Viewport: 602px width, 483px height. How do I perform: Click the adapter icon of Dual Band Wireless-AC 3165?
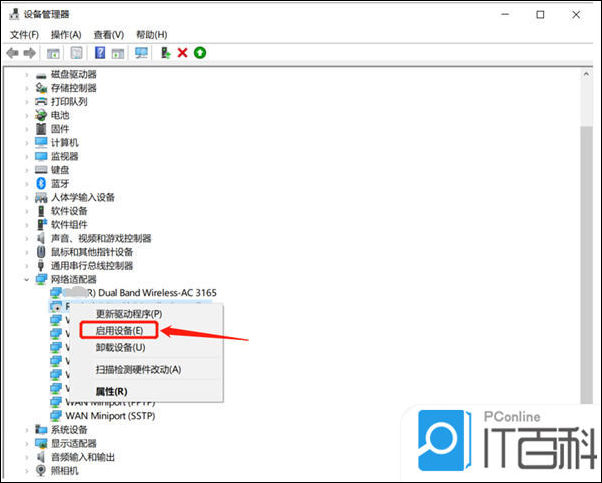(56, 293)
